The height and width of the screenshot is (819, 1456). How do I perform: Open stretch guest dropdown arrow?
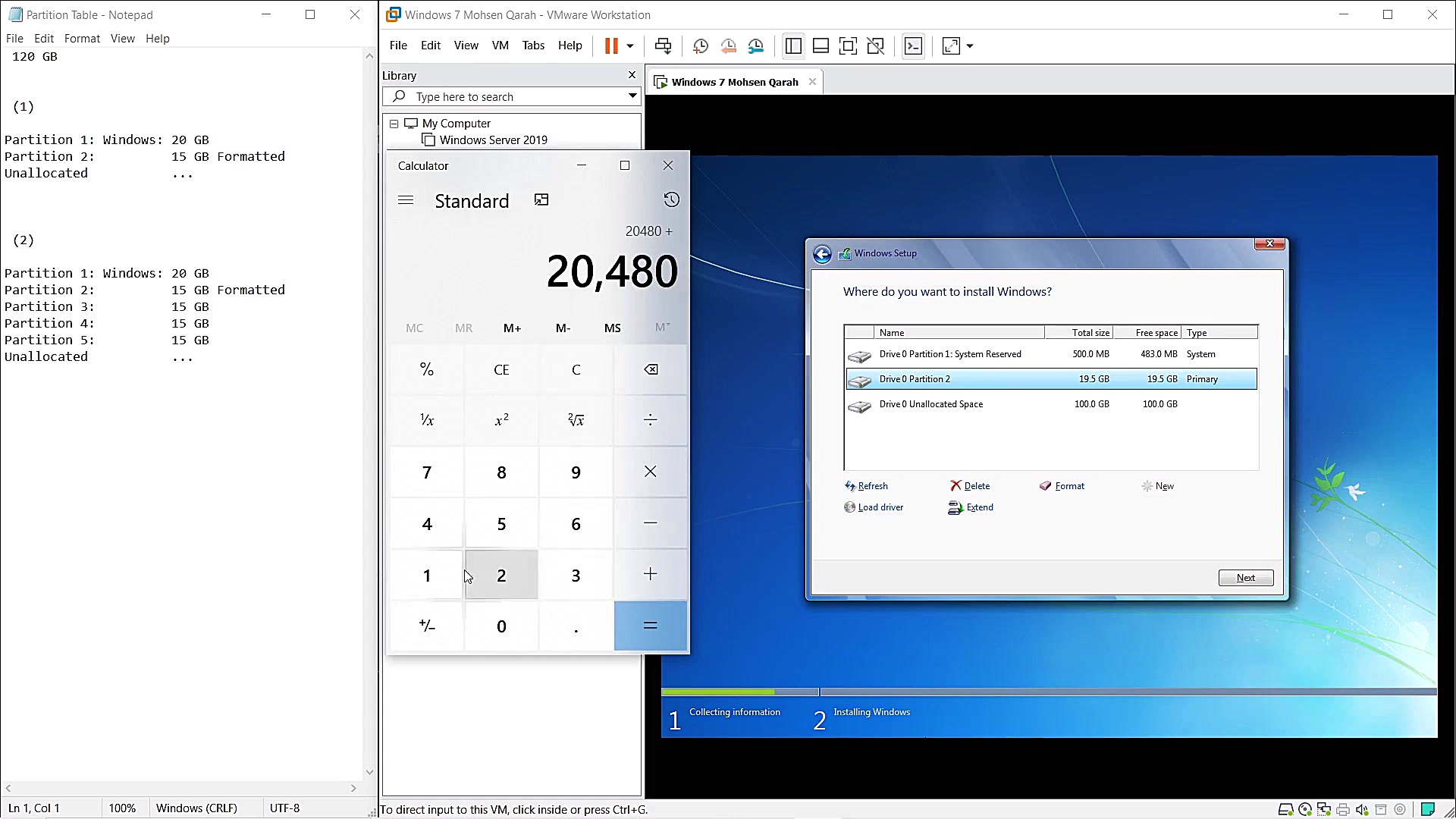tap(970, 46)
